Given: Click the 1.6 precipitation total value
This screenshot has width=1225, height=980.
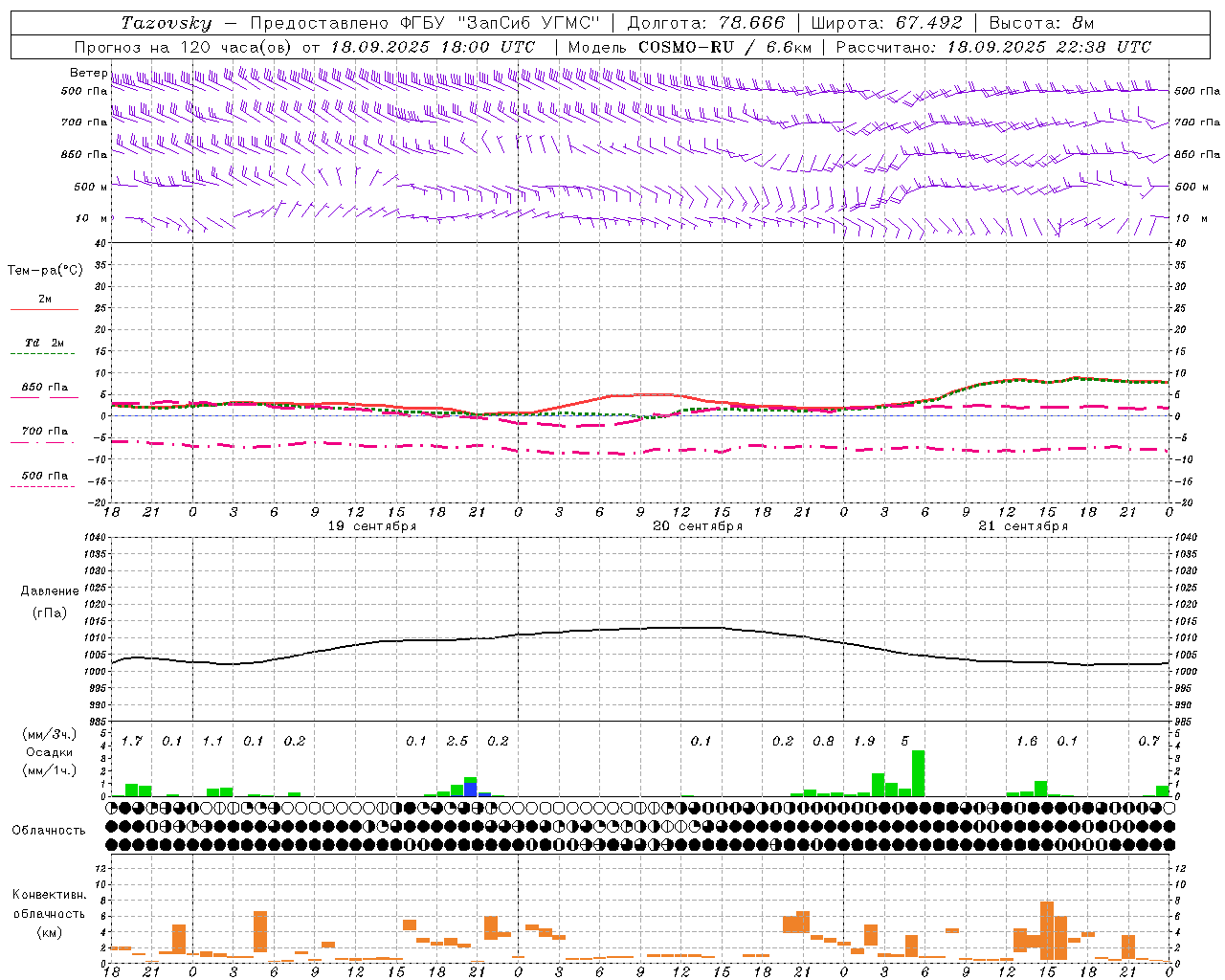Looking at the screenshot, I should 1027,741.
